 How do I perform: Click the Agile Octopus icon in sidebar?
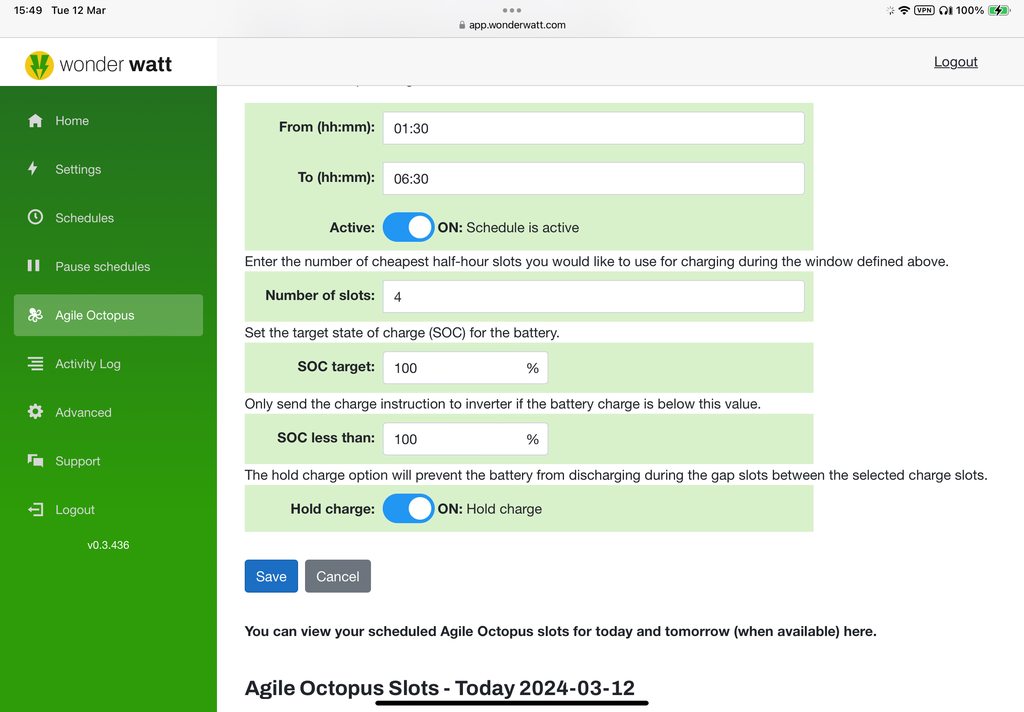click(35, 315)
